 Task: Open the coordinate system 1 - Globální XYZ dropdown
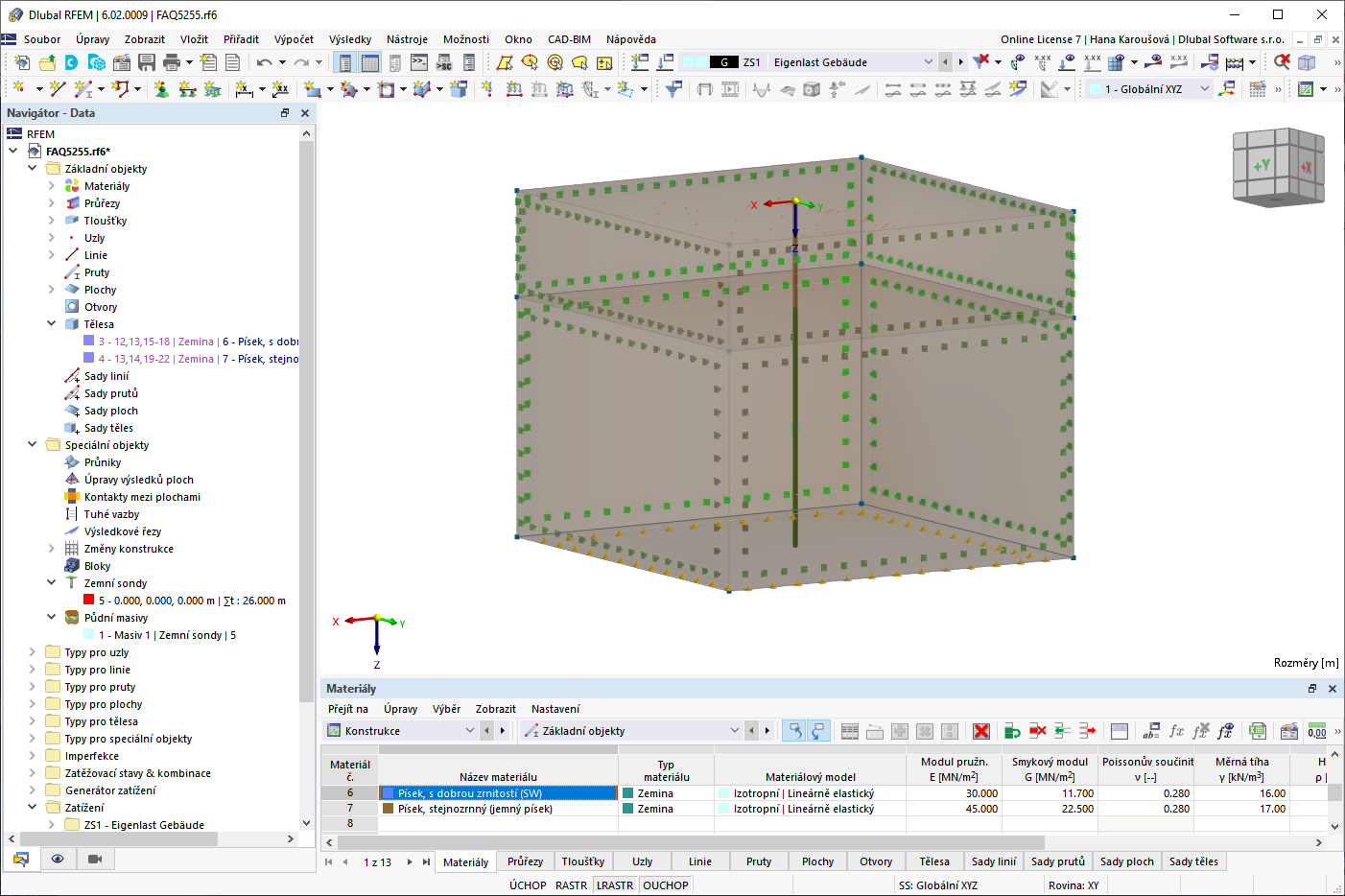point(1205,89)
